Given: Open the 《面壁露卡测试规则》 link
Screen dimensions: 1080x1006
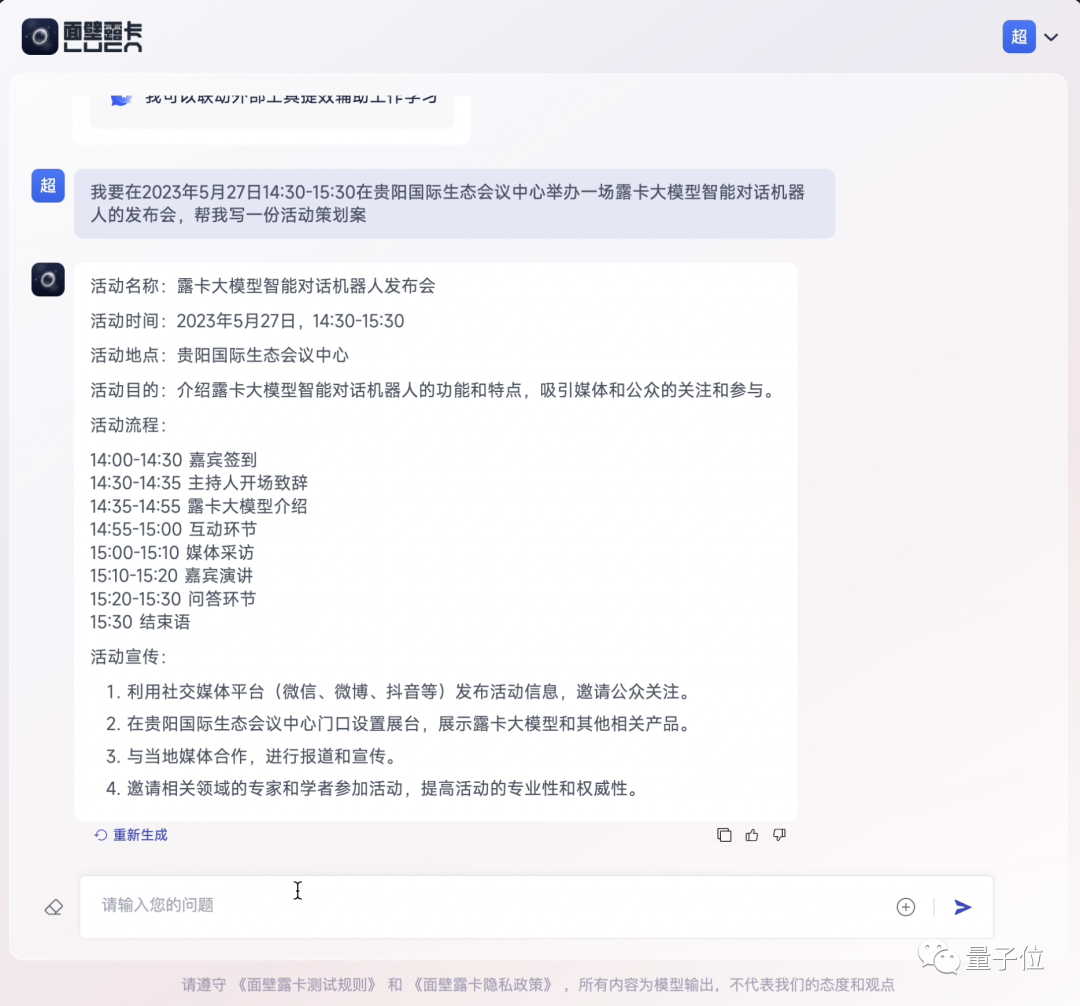Looking at the screenshot, I should [306, 985].
